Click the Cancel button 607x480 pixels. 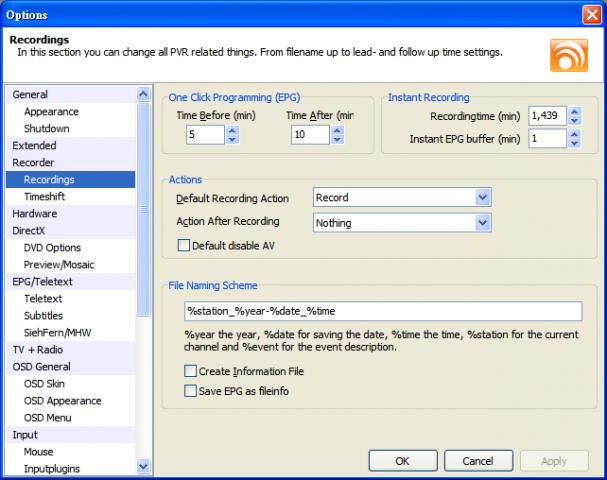pyautogui.click(x=477, y=461)
